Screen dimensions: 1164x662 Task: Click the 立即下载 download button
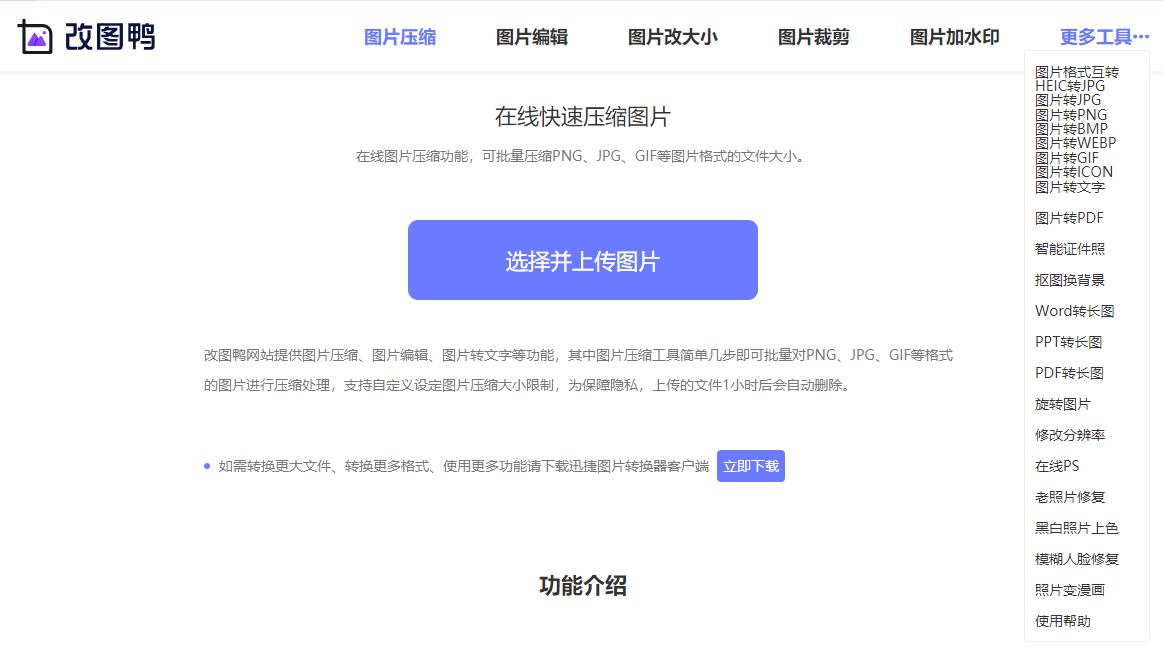pos(750,465)
